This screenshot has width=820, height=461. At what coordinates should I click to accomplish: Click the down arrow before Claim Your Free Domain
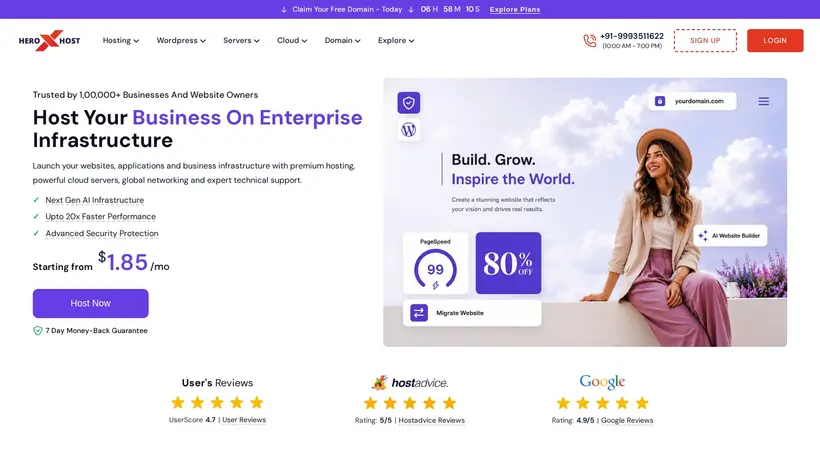pos(284,9)
